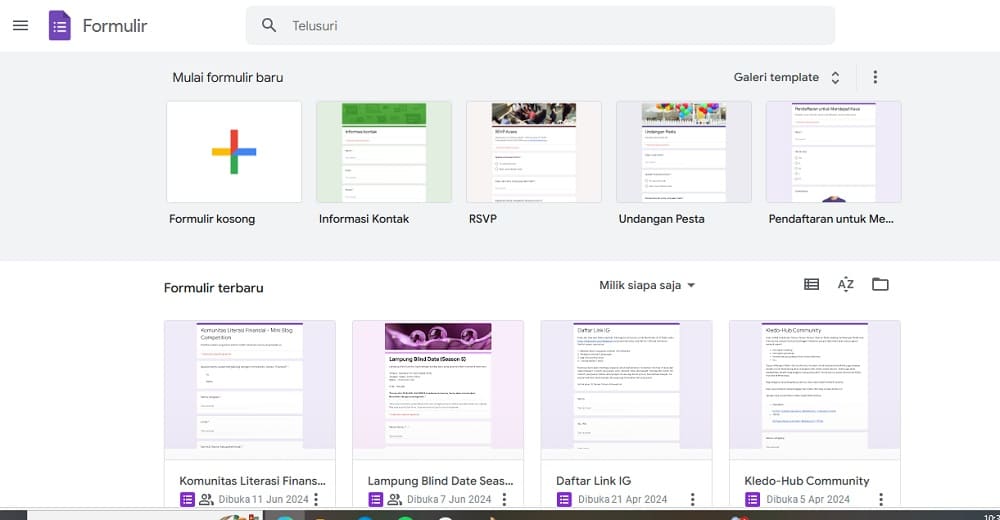The height and width of the screenshot is (520, 1000).
Task: Click the Formulir kosong label
Action: pyautogui.click(x=212, y=219)
